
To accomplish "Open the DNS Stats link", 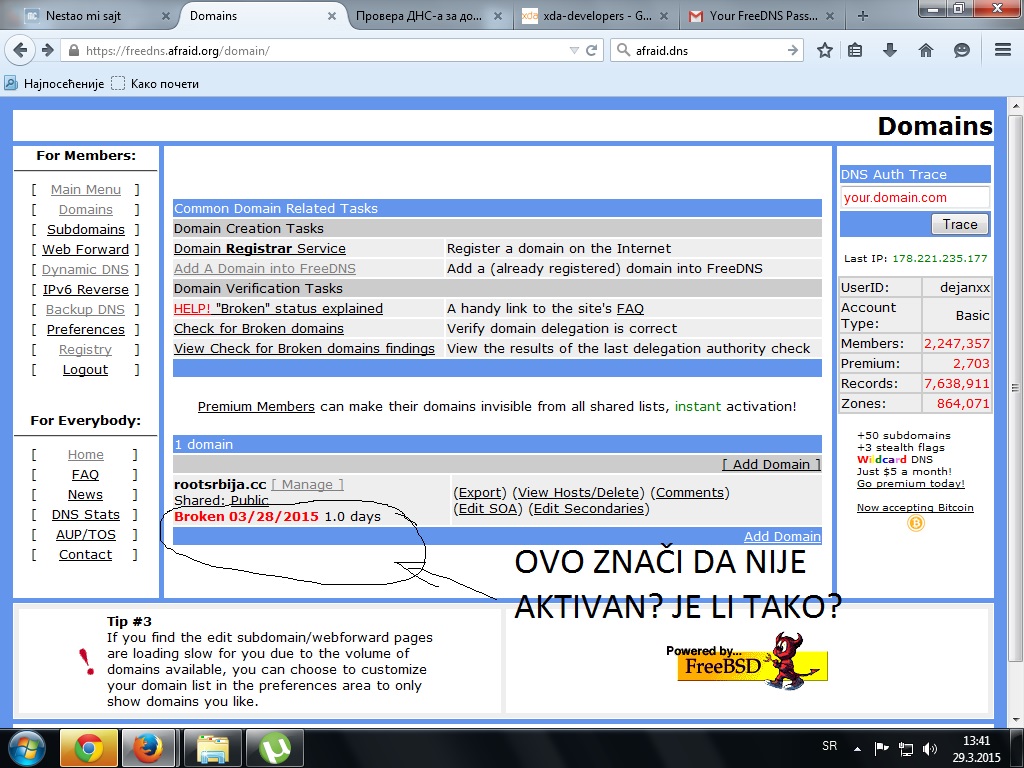I will click(86, 515).
